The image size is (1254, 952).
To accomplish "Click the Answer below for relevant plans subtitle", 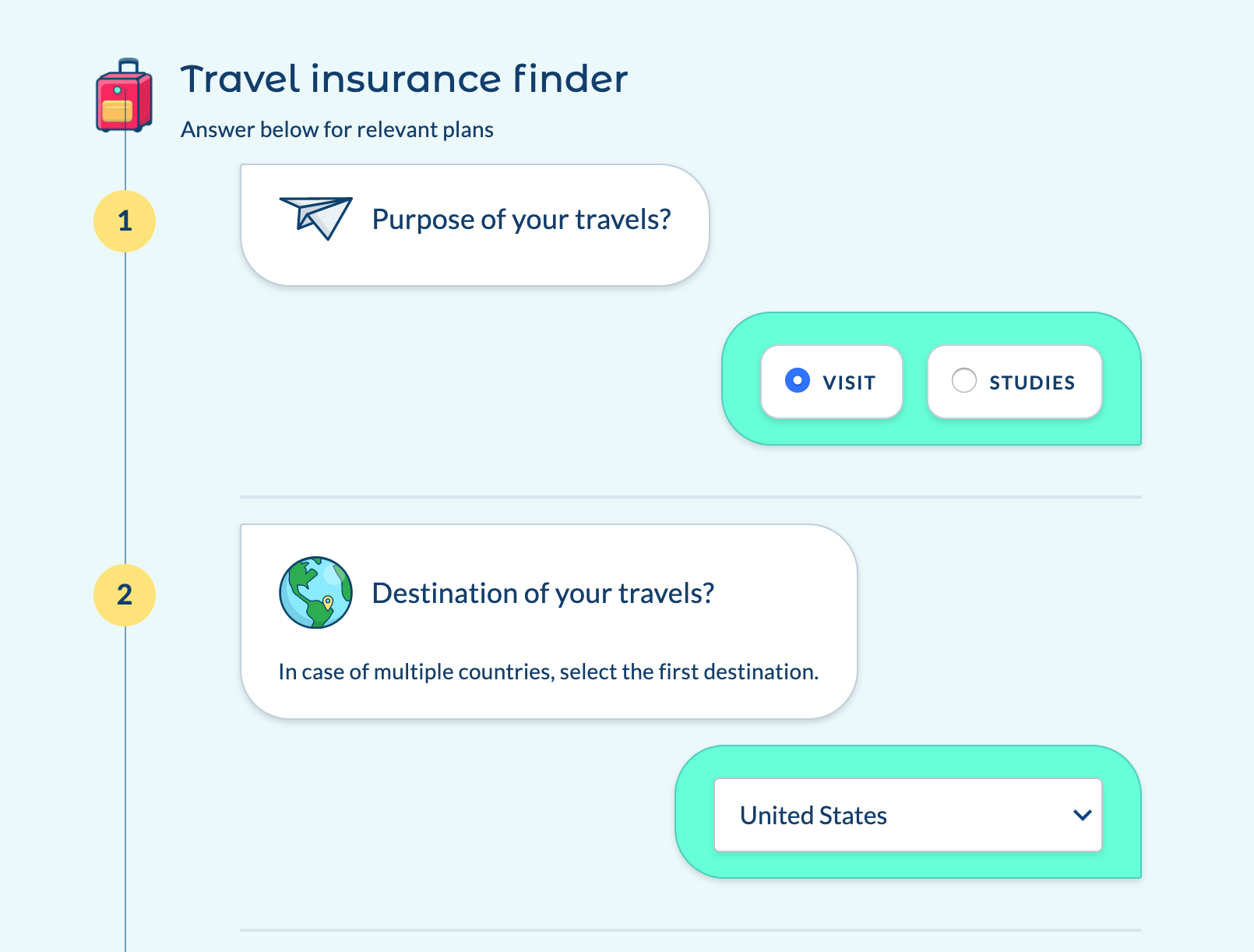I will [337, 129].
